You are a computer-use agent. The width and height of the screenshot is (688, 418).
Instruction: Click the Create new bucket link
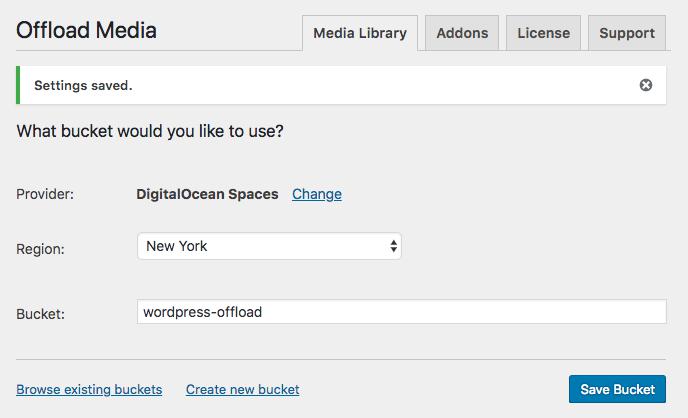click(242, 389)
